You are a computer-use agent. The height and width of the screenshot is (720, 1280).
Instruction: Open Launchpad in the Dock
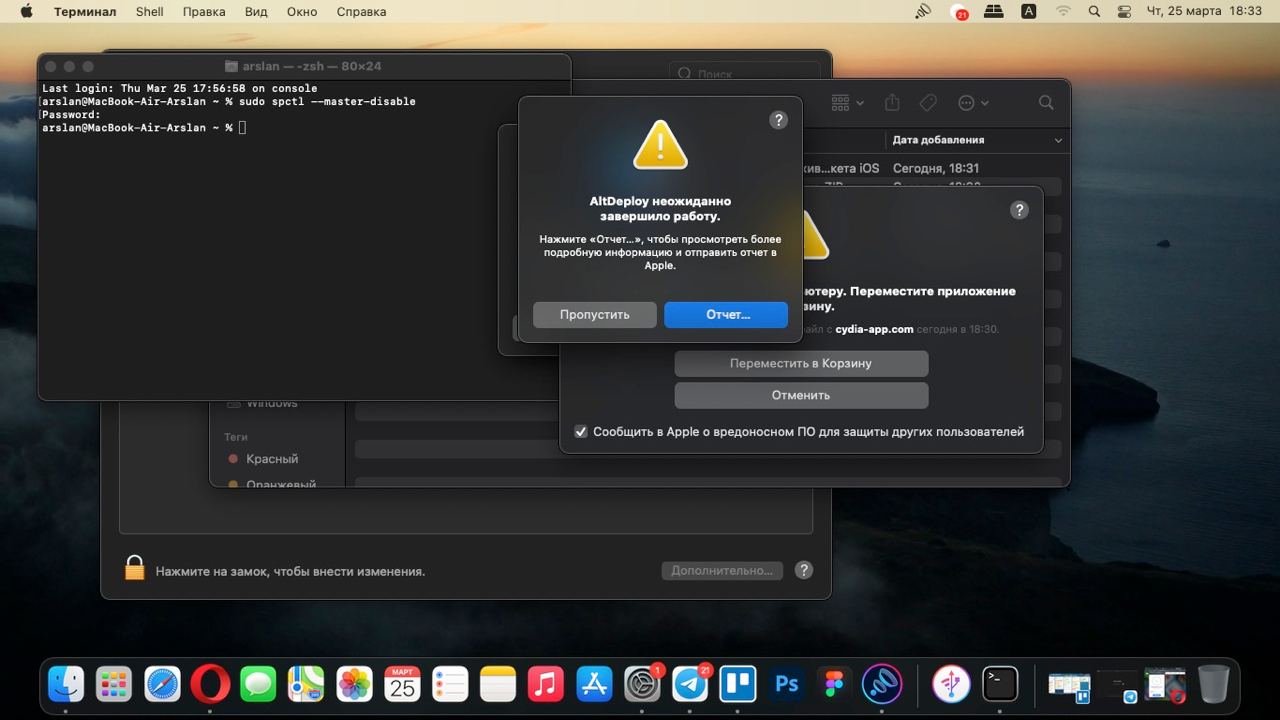[114, 685]
